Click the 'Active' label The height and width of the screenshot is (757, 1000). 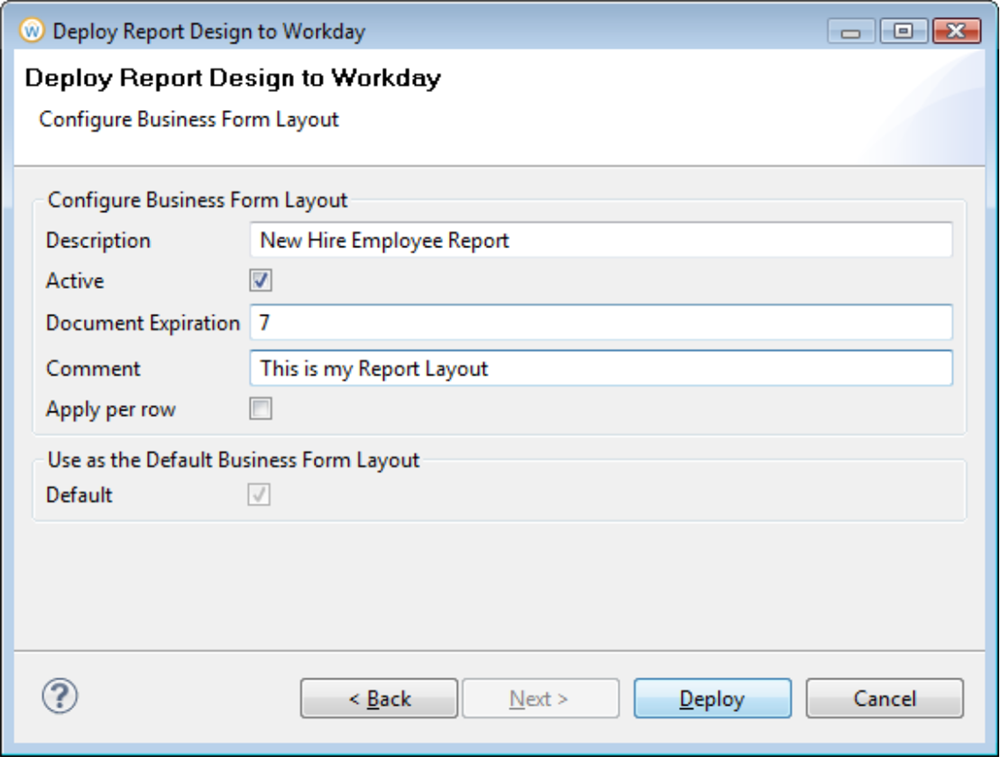(75, 281)
